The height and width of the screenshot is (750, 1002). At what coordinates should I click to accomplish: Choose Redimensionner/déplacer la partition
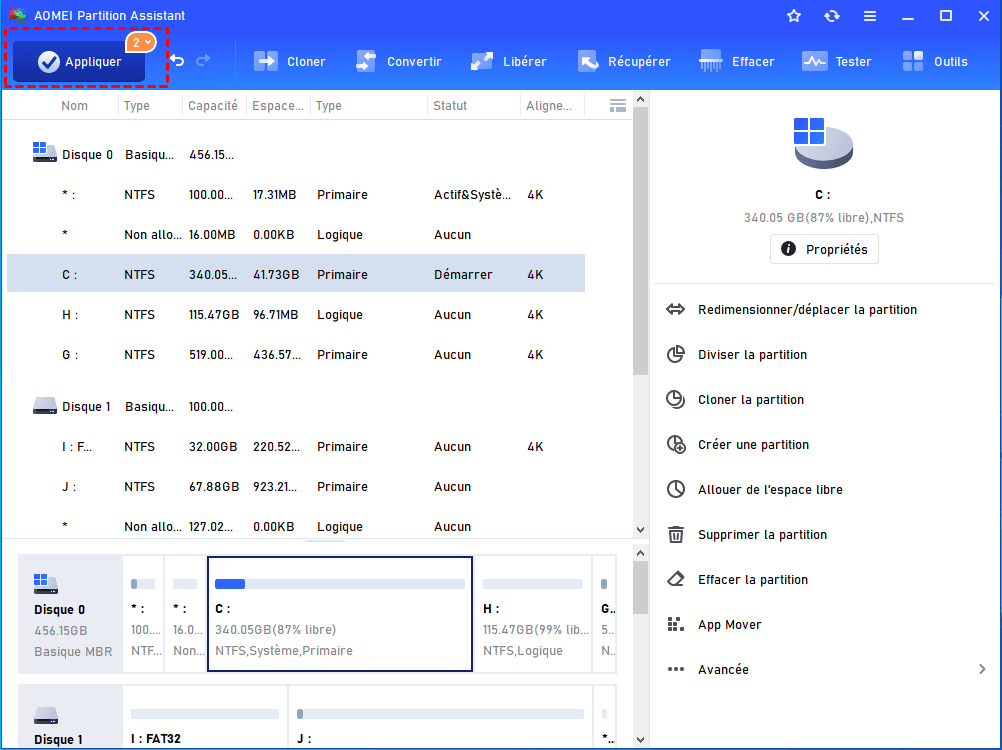pos(807,310)
